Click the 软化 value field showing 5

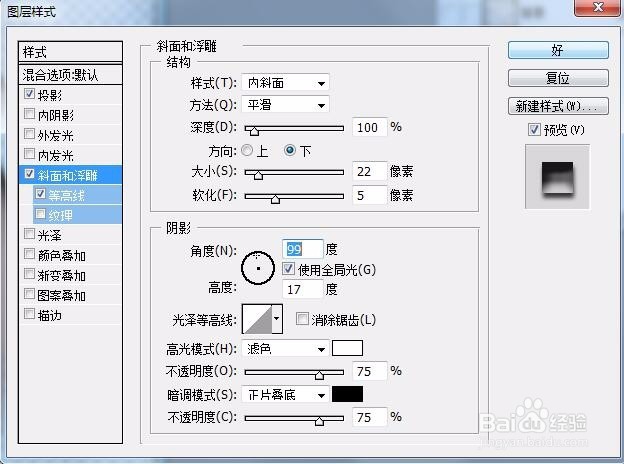[x=369, y=195]
